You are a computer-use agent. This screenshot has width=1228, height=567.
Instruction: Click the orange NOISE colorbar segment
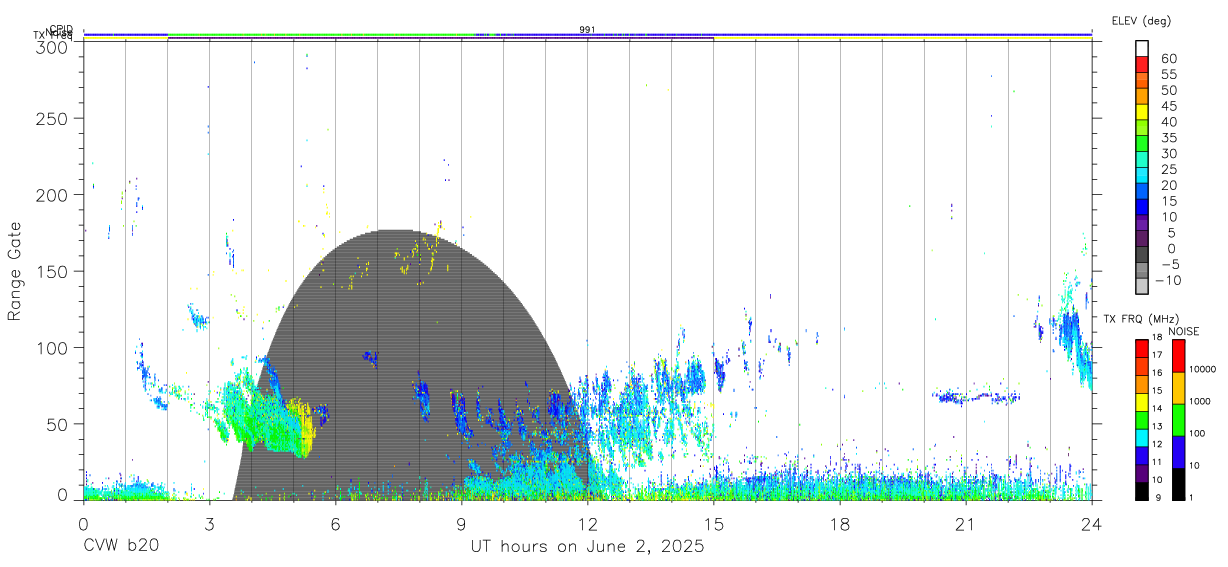[1179, 387]
